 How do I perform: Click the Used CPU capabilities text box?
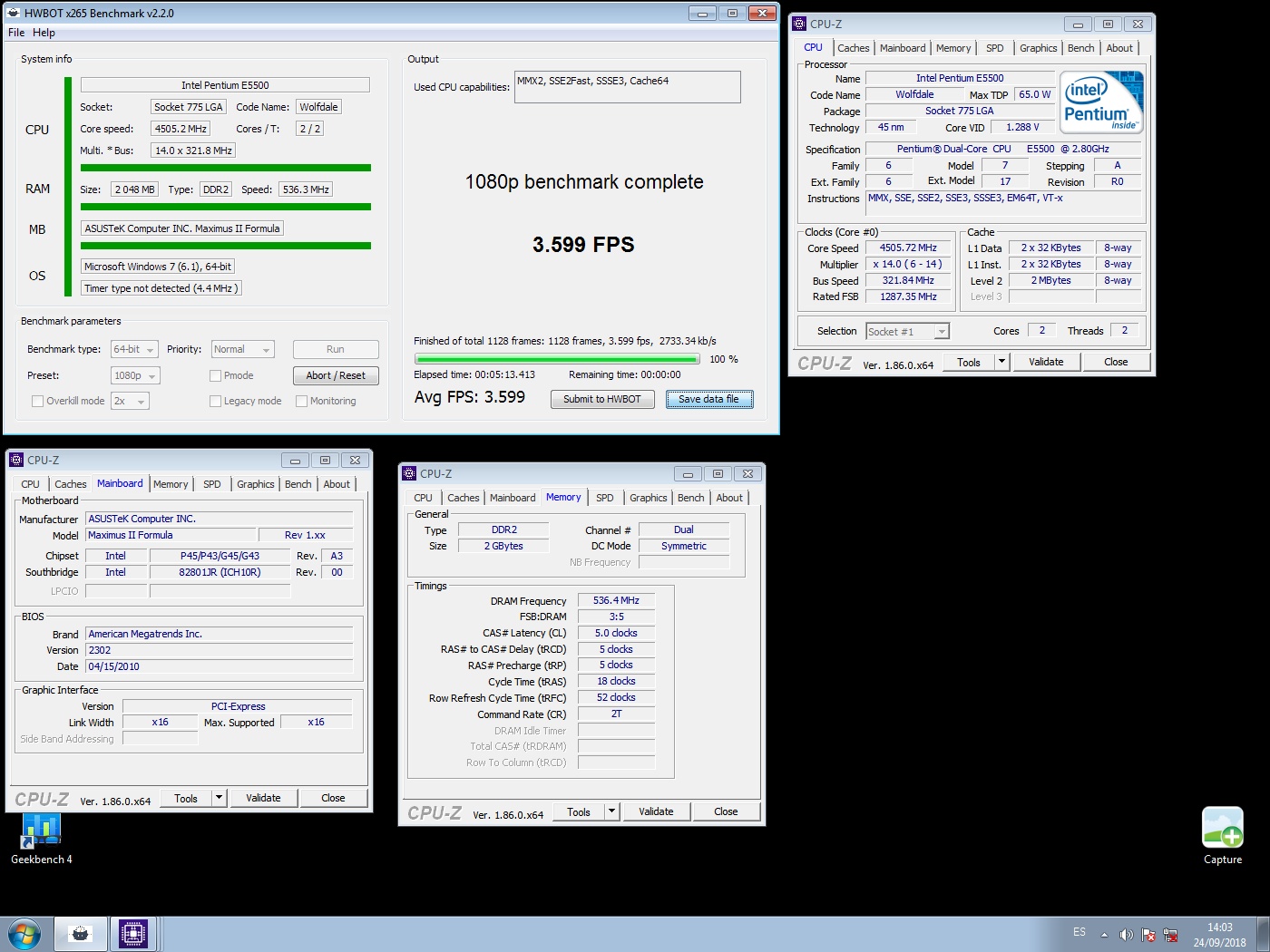pyautogui.click(x=628, y=87)
